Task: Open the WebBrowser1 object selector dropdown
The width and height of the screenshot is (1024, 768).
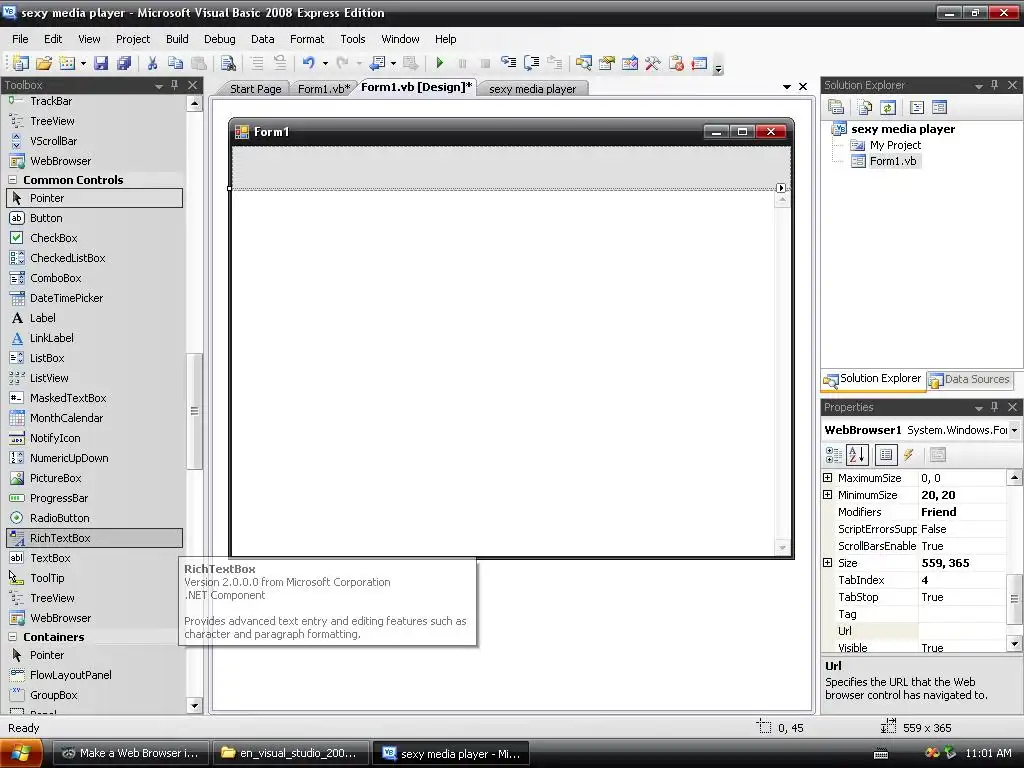Action: pos(1014,430)
